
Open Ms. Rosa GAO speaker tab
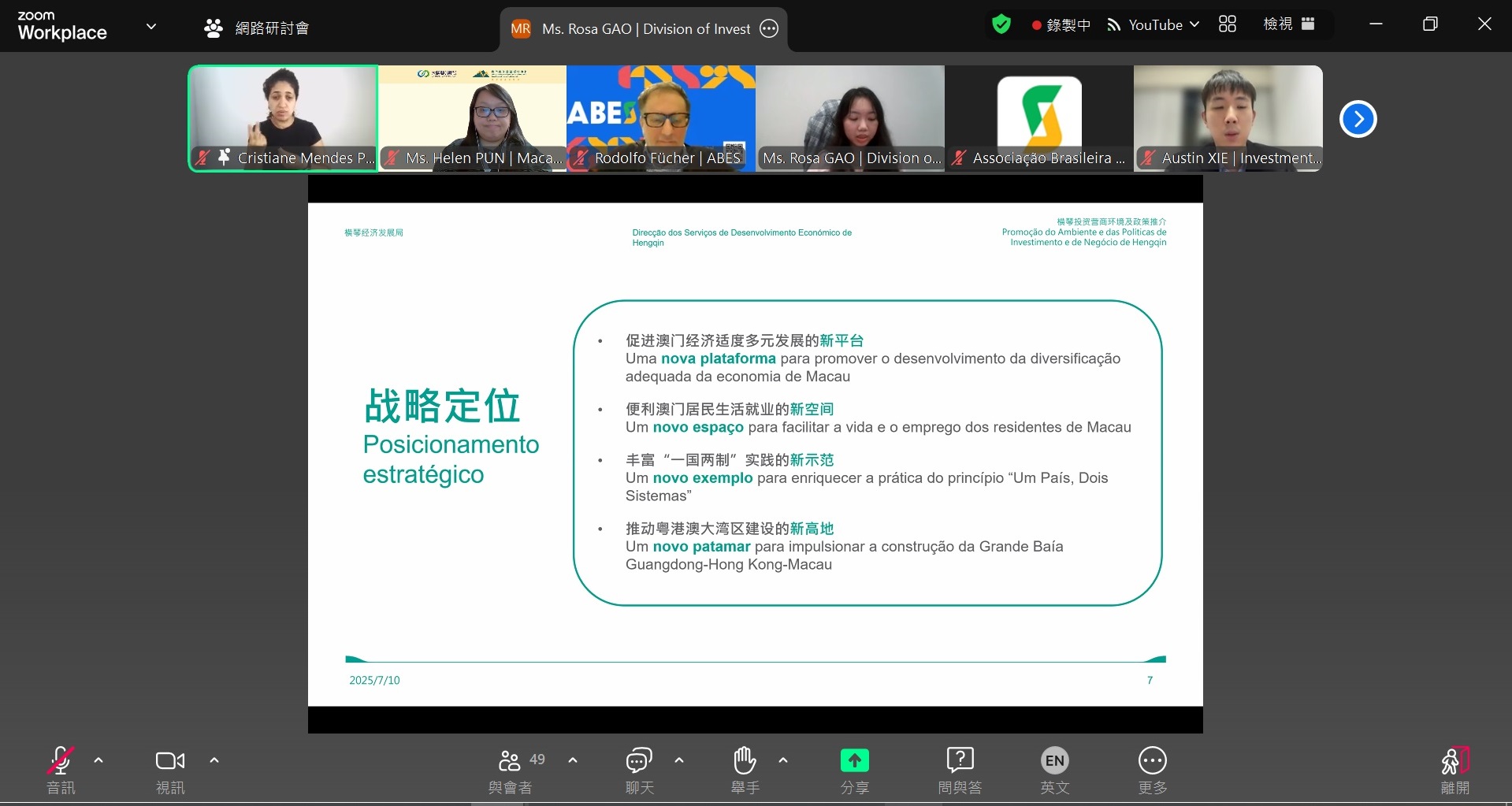pyautogui.click(x=644, y=29)
